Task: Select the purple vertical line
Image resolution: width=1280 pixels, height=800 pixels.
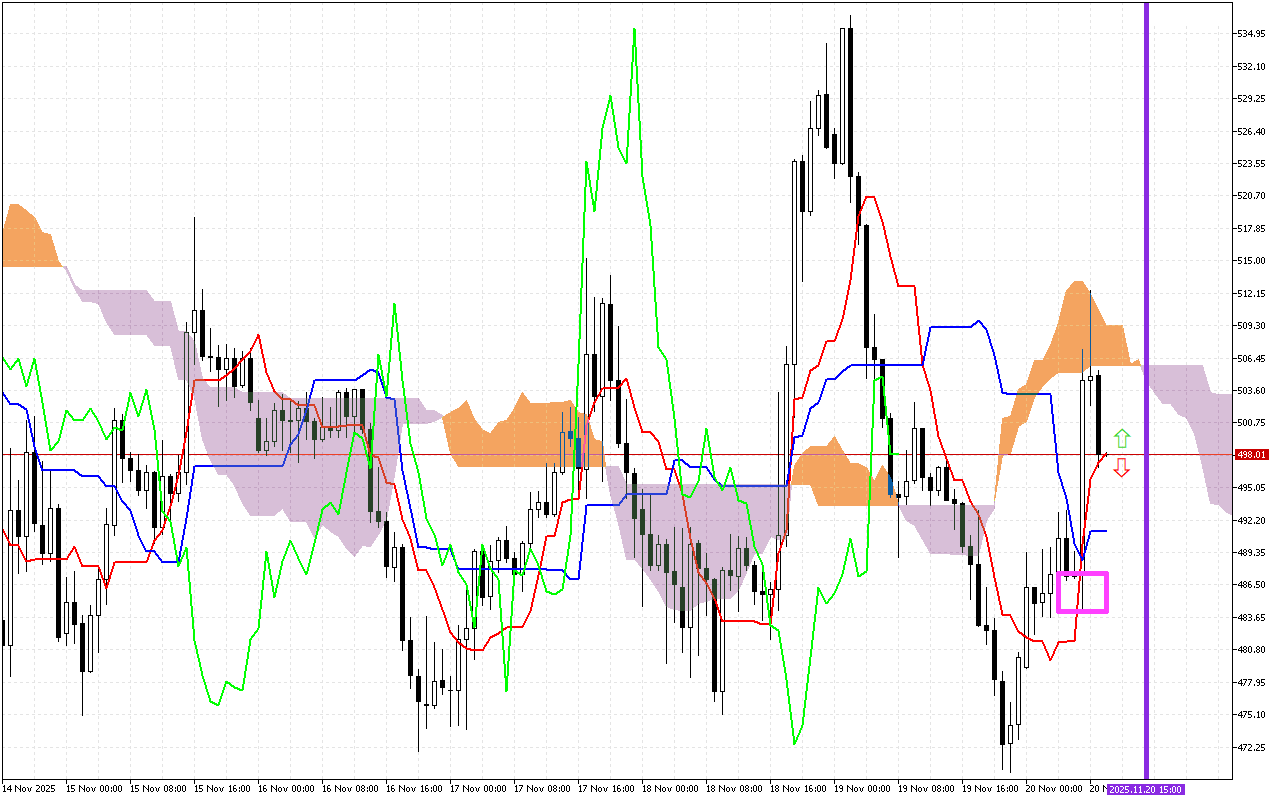Action: click(1146, 300)
